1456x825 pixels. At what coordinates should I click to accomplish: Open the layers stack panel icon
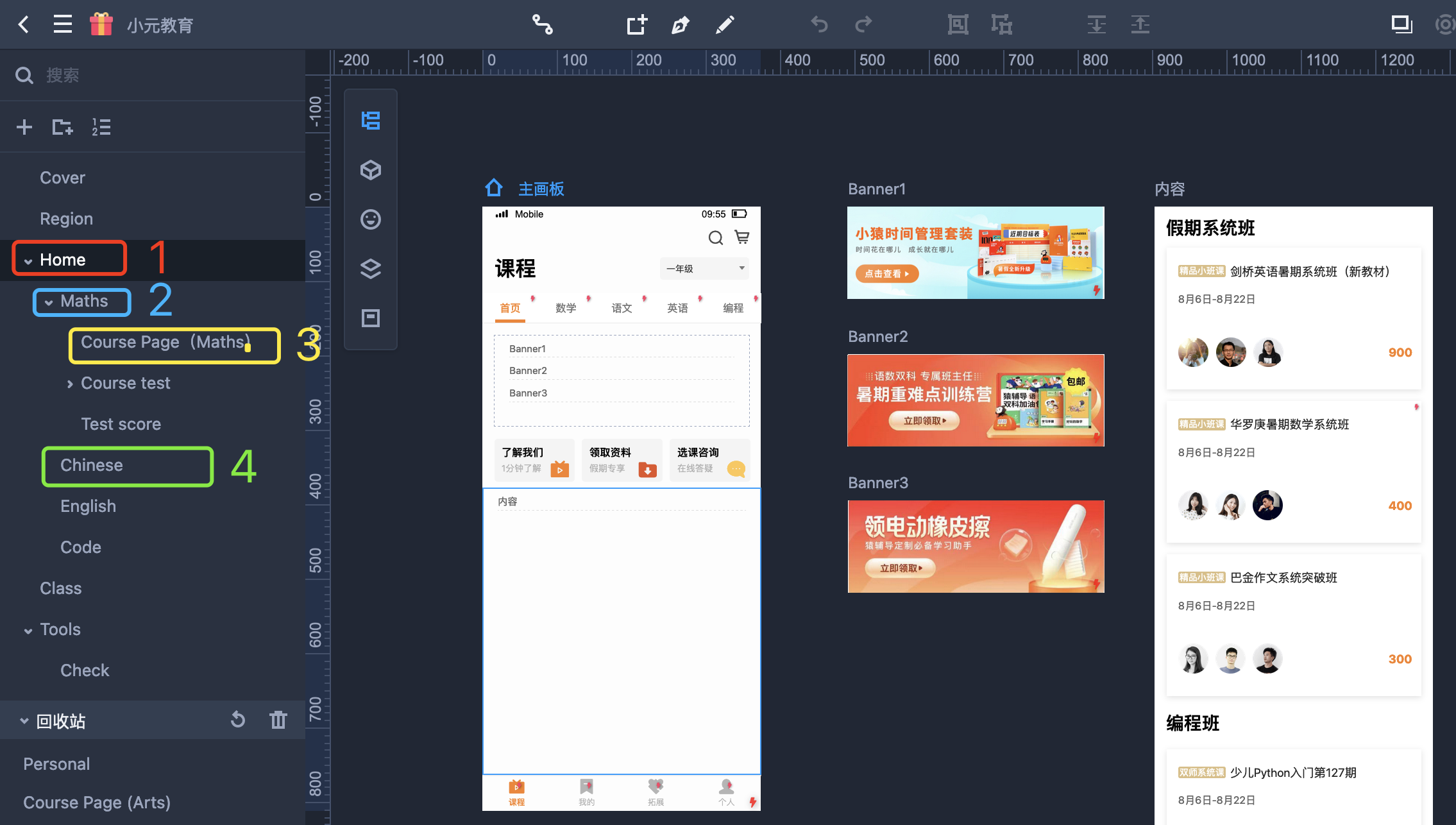371,269
